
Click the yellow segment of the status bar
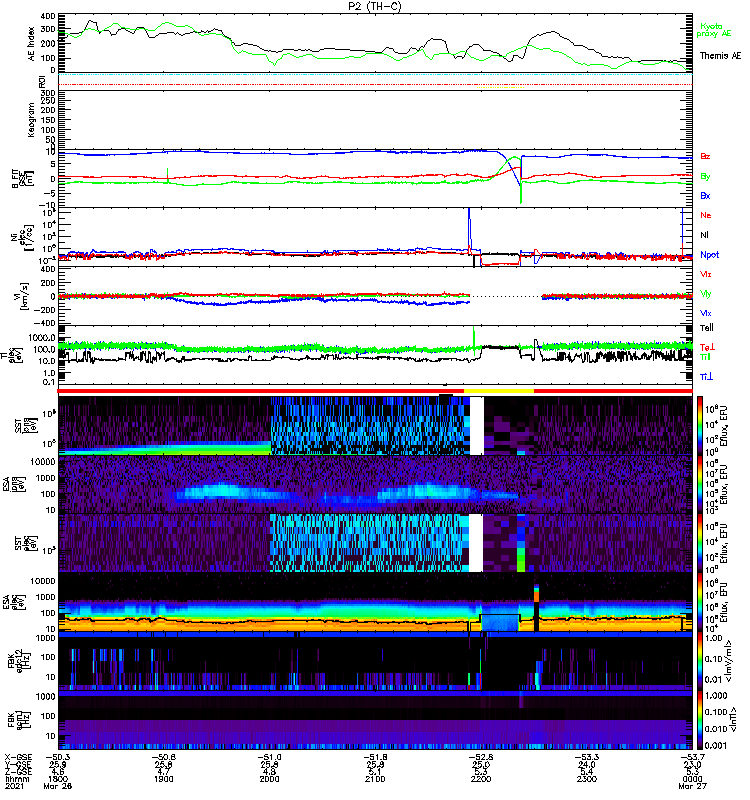(x=499, y=391)
